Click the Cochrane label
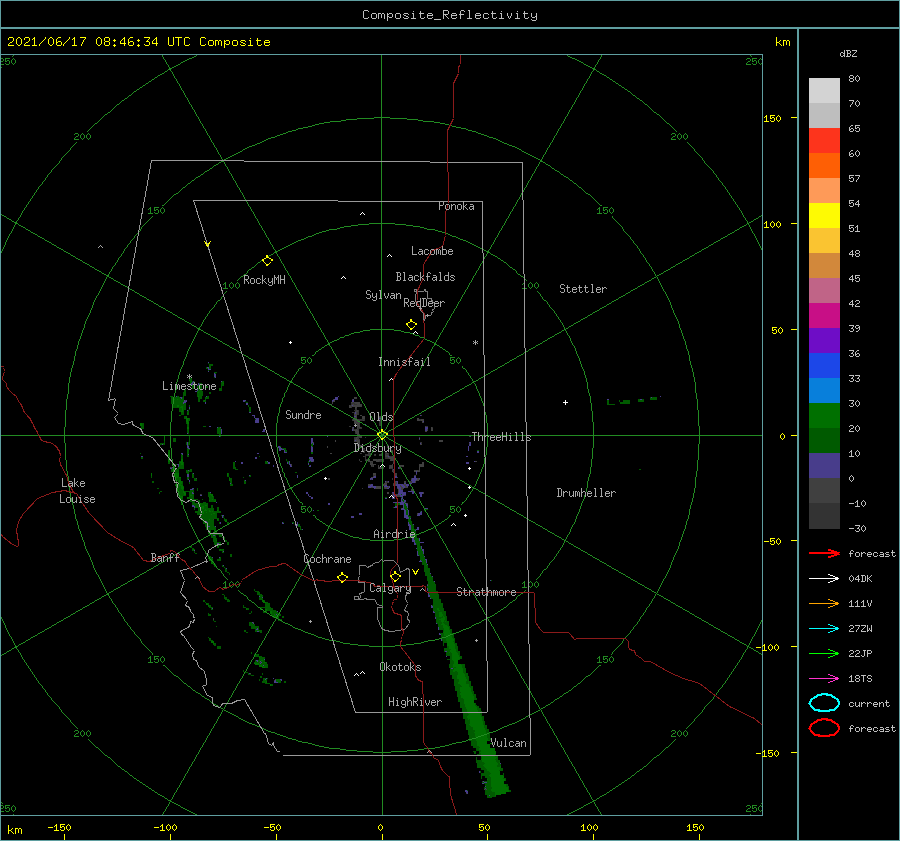The width and height of the screenshot is (900, 841). point(327,559)
